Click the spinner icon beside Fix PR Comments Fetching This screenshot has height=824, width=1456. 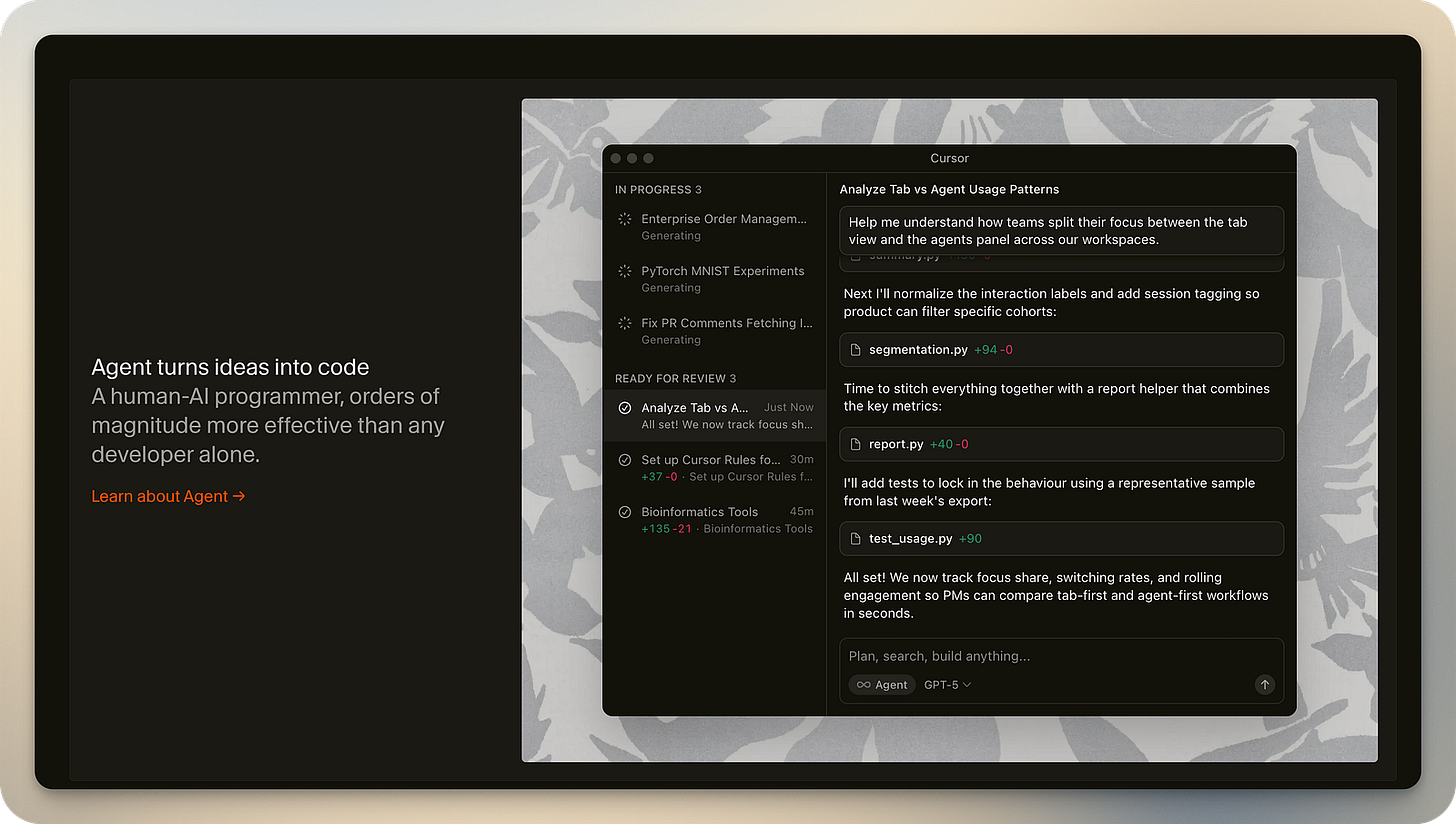pos(624,323)
